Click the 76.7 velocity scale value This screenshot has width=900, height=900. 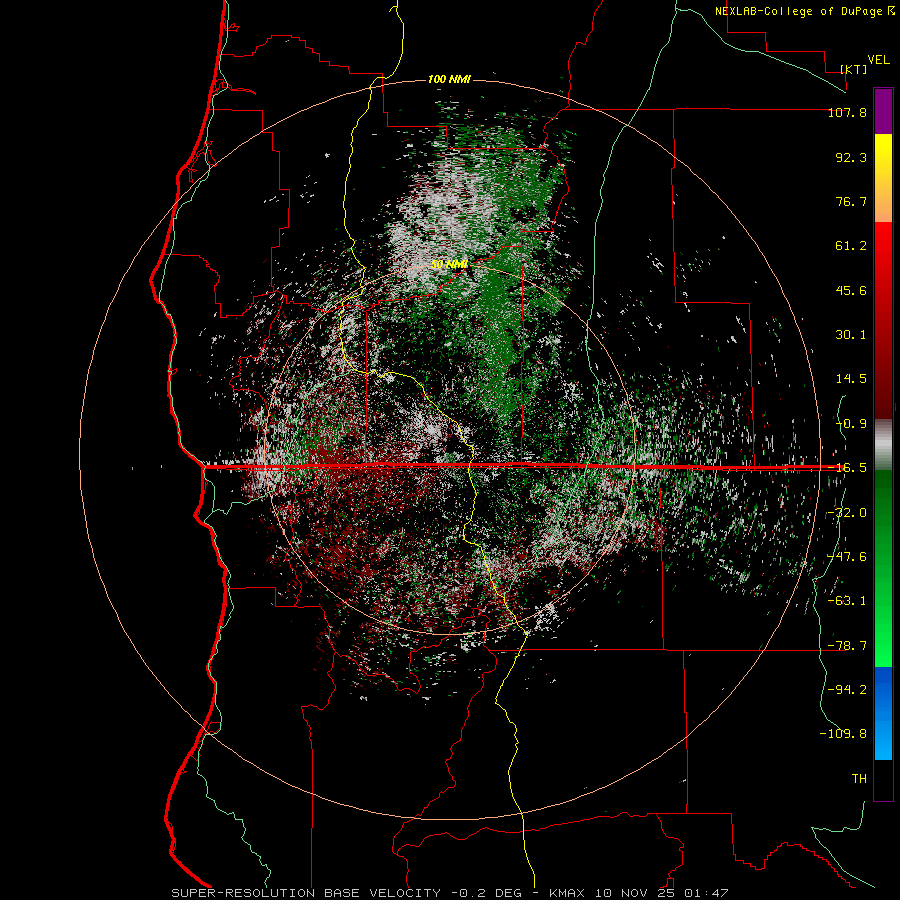(851, 201)
